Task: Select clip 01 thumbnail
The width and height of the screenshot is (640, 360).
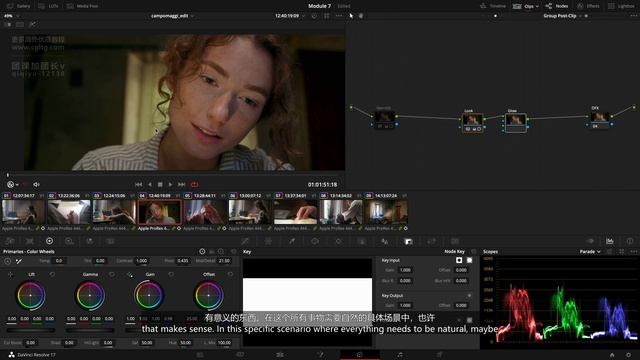Action: 23,212
